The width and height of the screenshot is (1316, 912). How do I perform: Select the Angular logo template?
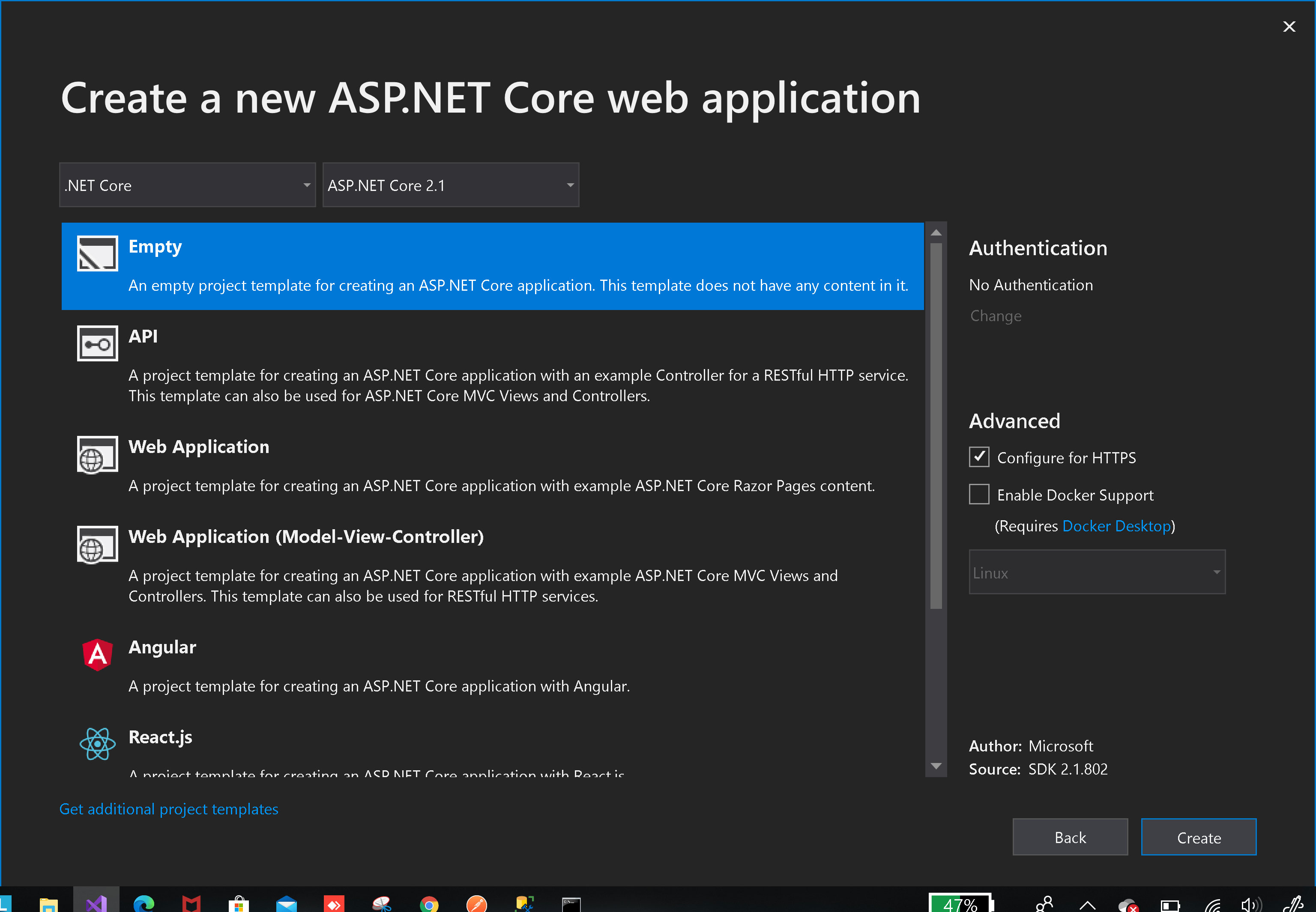[x=97, y=654]
